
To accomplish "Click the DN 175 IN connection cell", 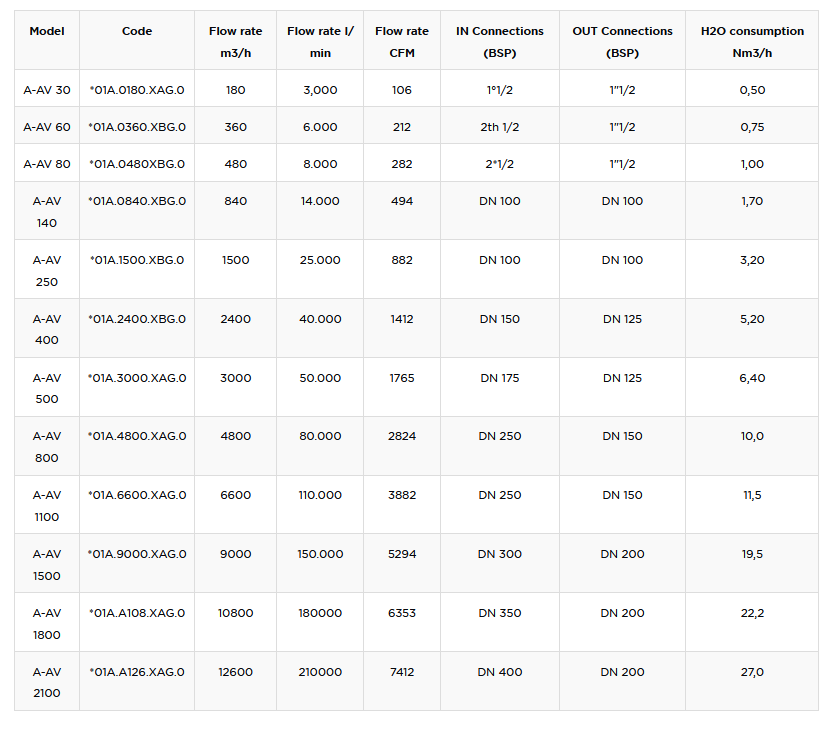I will coord(500,378).
